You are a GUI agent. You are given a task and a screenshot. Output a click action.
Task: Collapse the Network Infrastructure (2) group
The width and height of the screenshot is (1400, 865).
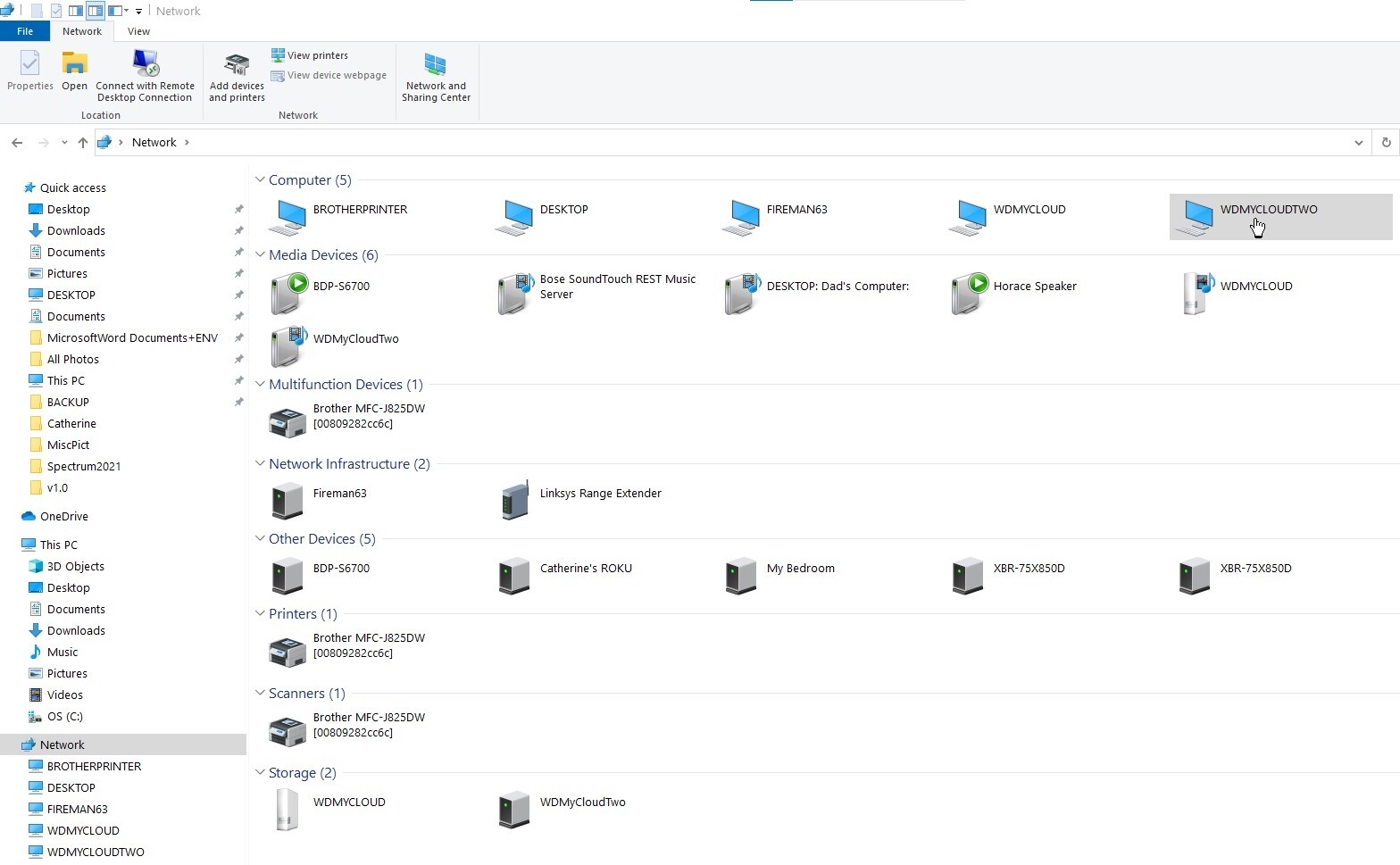pos(260,463)
